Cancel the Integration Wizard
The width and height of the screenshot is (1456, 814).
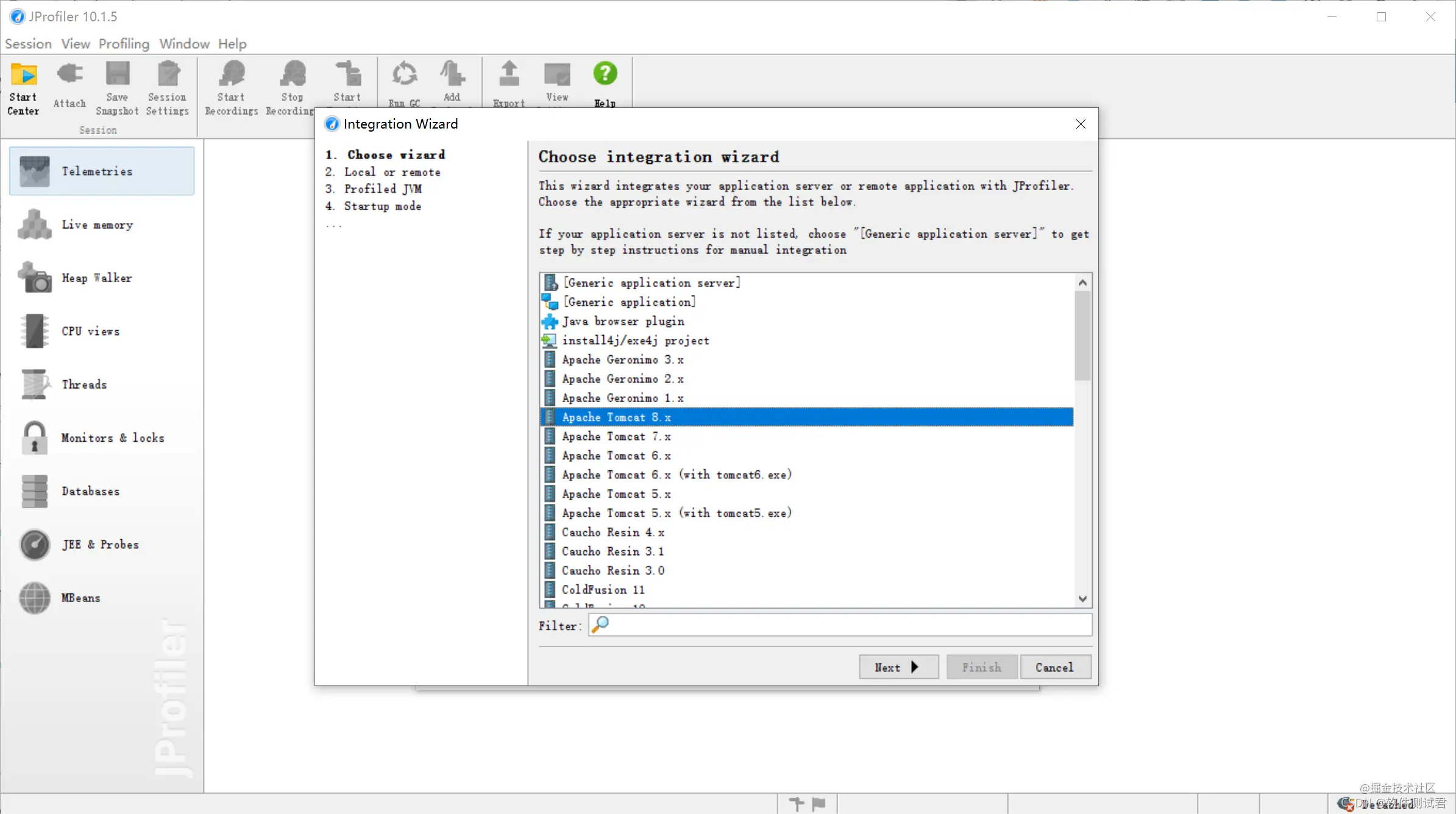coord(1054,667)
